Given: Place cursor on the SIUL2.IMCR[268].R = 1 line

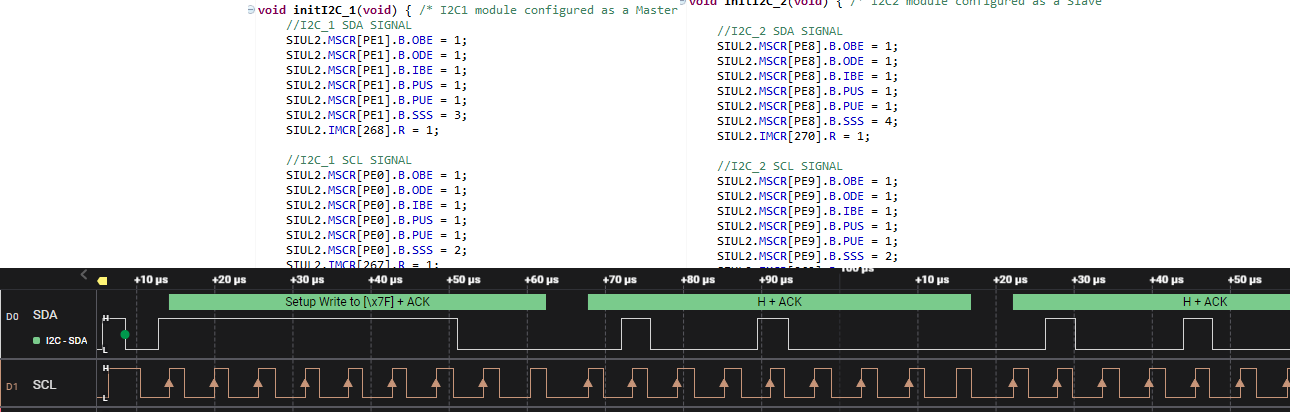Looking at the screenshot, I should click(362, 130).
